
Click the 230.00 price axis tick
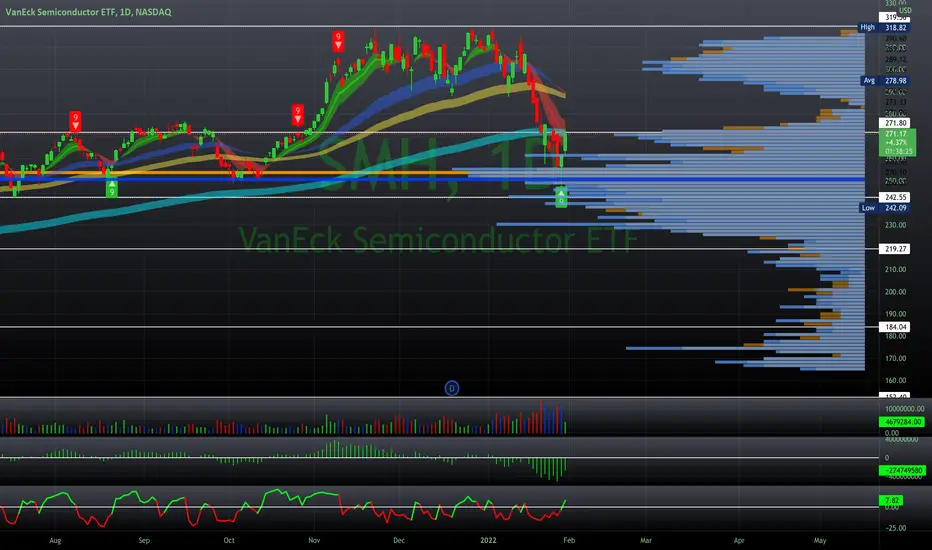pos(895,225)
